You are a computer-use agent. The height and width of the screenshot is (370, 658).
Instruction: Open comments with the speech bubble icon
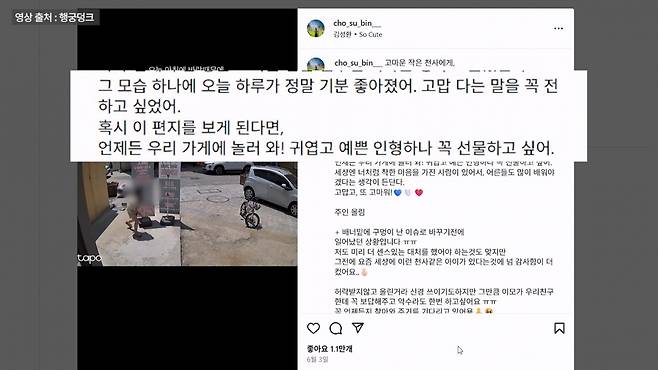[336, 328]
